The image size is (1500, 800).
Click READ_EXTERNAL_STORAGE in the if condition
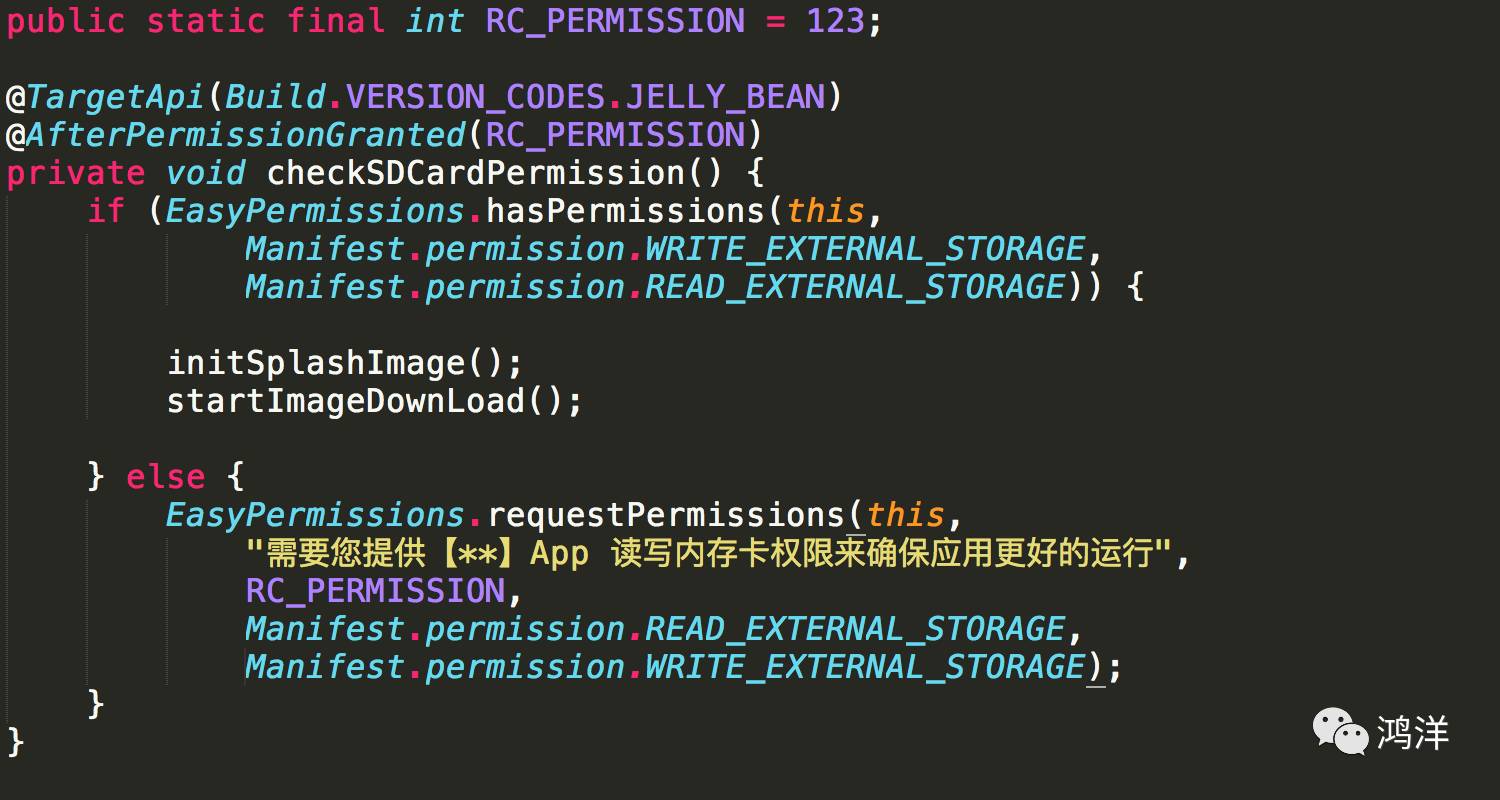coord(855,287)
